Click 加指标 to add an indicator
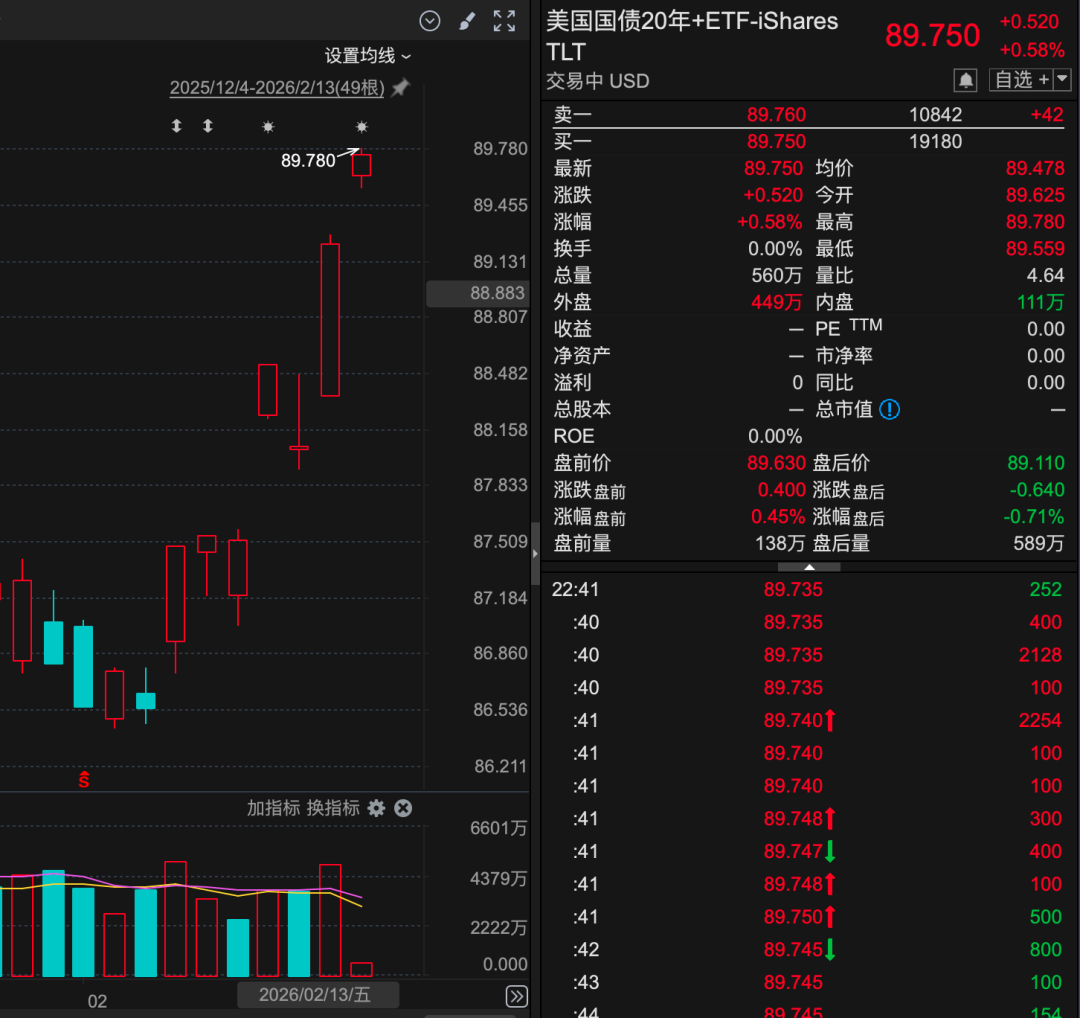Image resolution: width=1080 pixels, height=1018 pixels. tap(273, 808)
